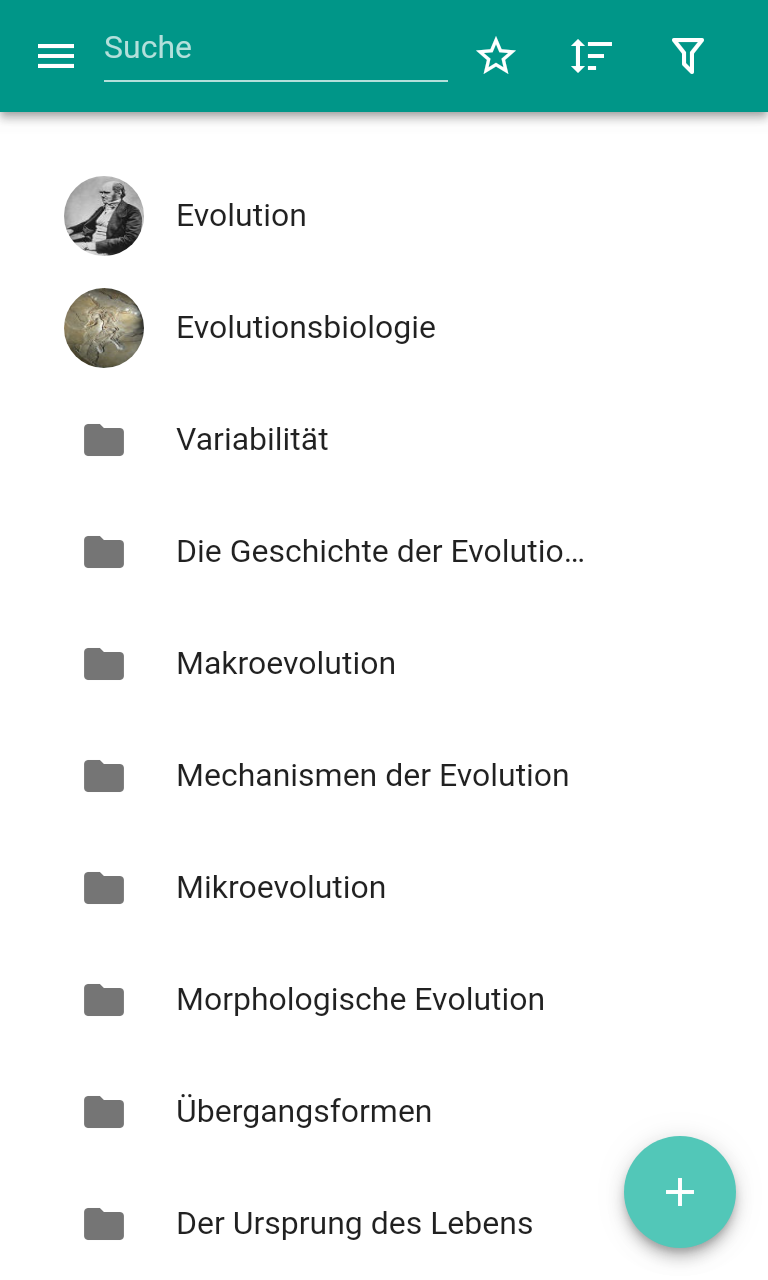Focus the Suche search field

point(276,52)
